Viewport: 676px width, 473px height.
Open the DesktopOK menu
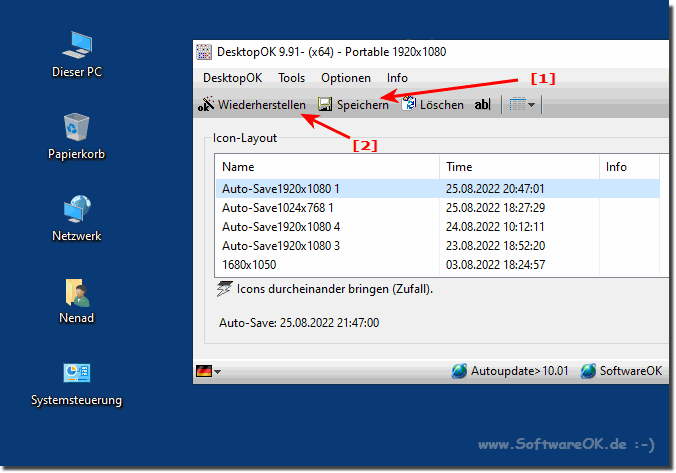point(232,78)
